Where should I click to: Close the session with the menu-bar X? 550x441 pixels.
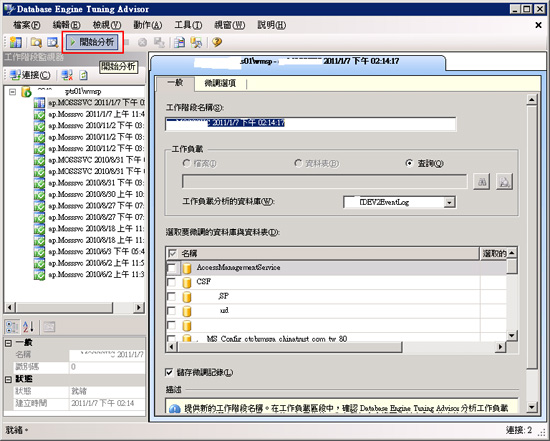pos(538,25)
